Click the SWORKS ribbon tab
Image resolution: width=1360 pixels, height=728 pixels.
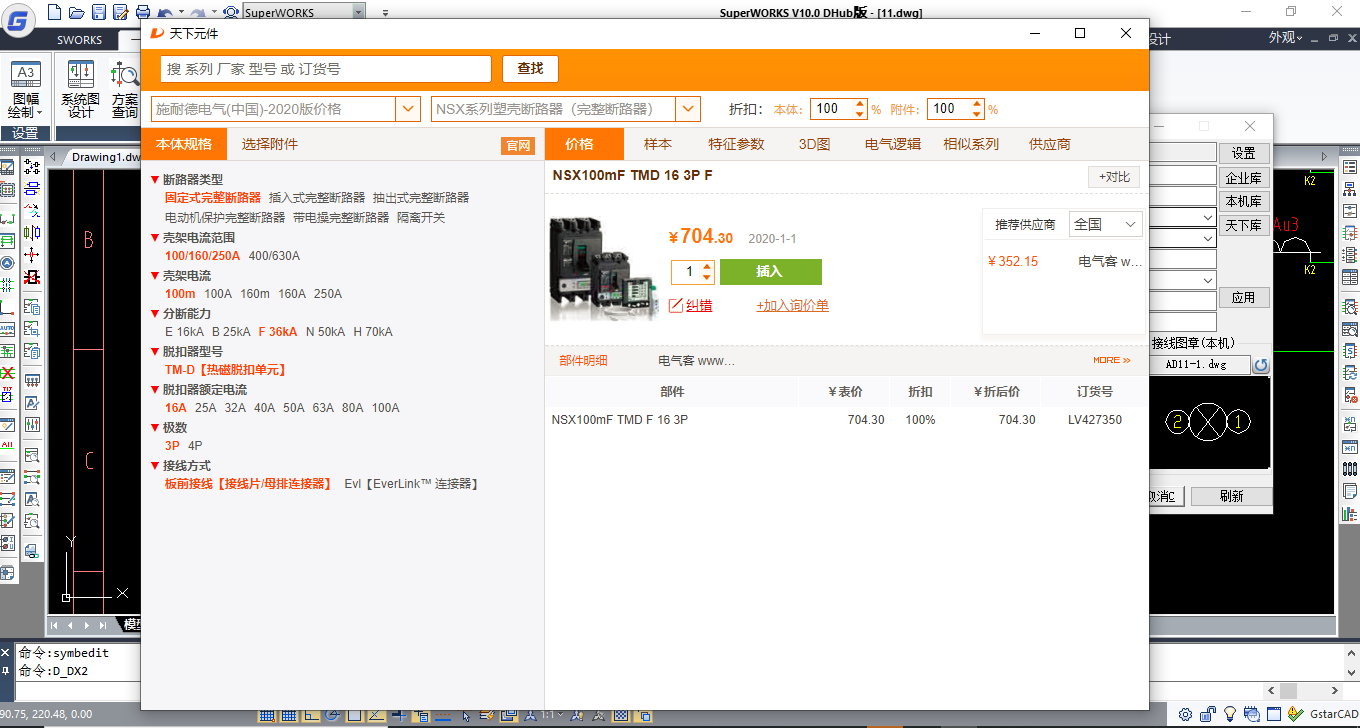[x=80, y=40]
